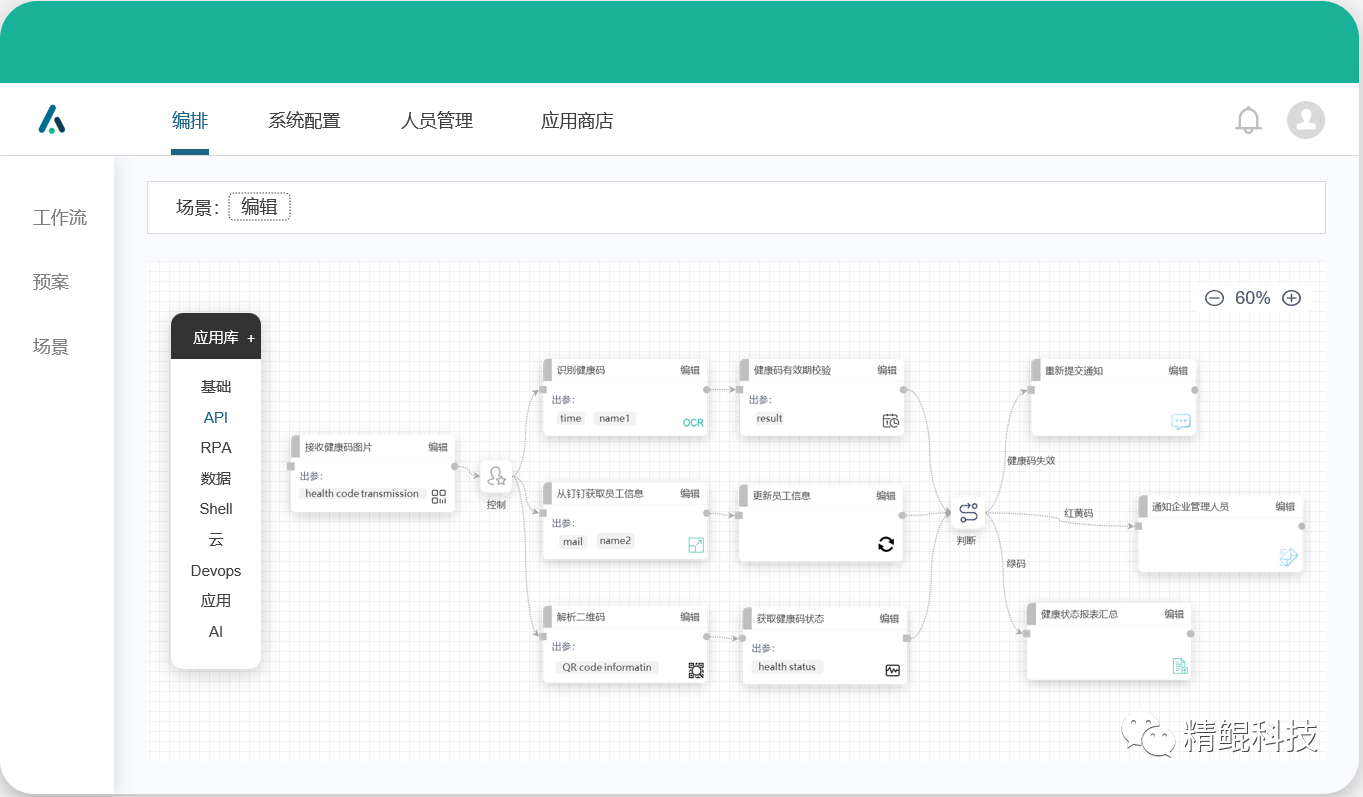Select the 判断 branching node icon
This screenshot has width=1363, height=797.
click(x=967, y=511)
